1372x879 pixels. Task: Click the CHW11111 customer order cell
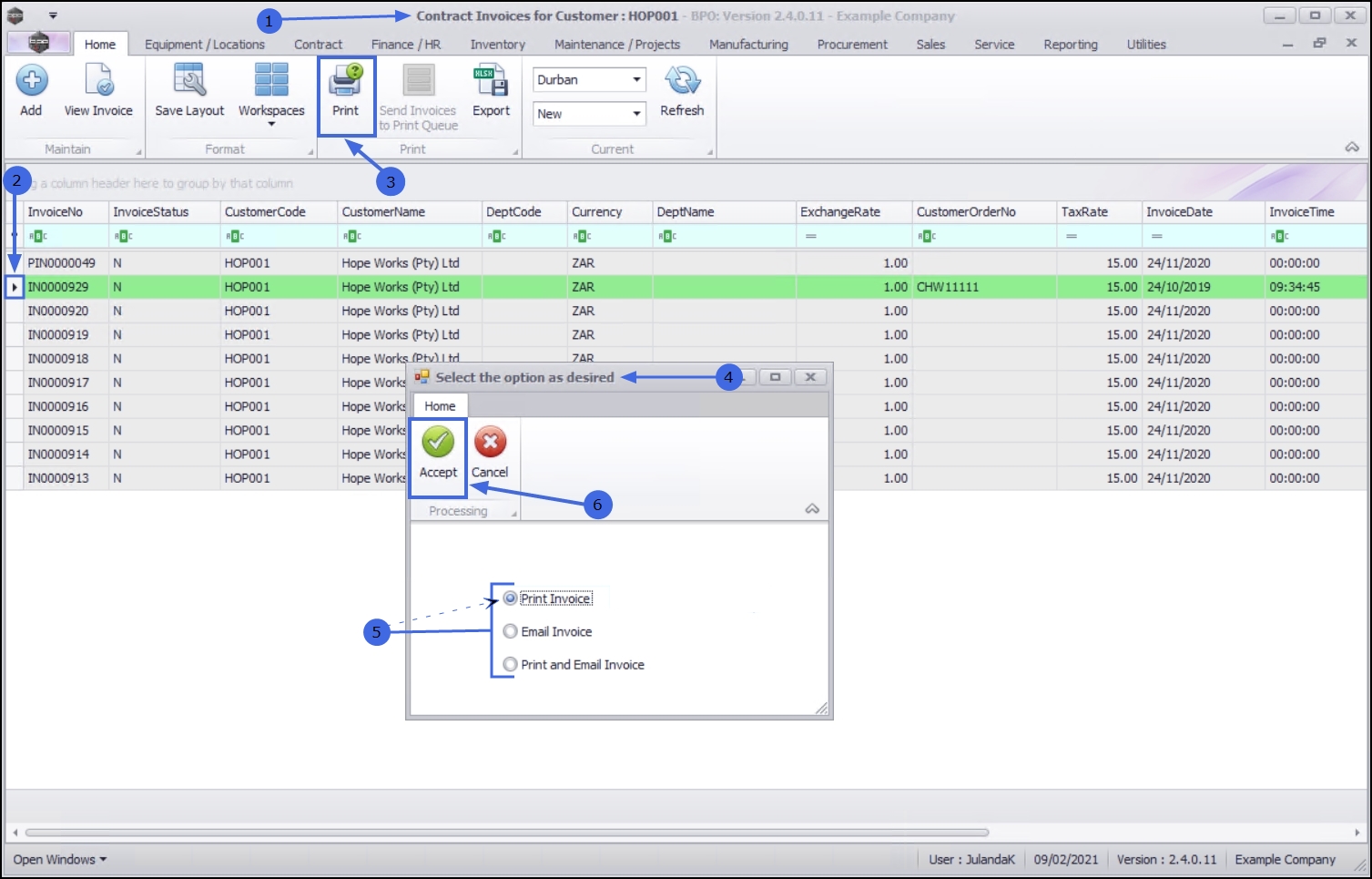point(984,287)
